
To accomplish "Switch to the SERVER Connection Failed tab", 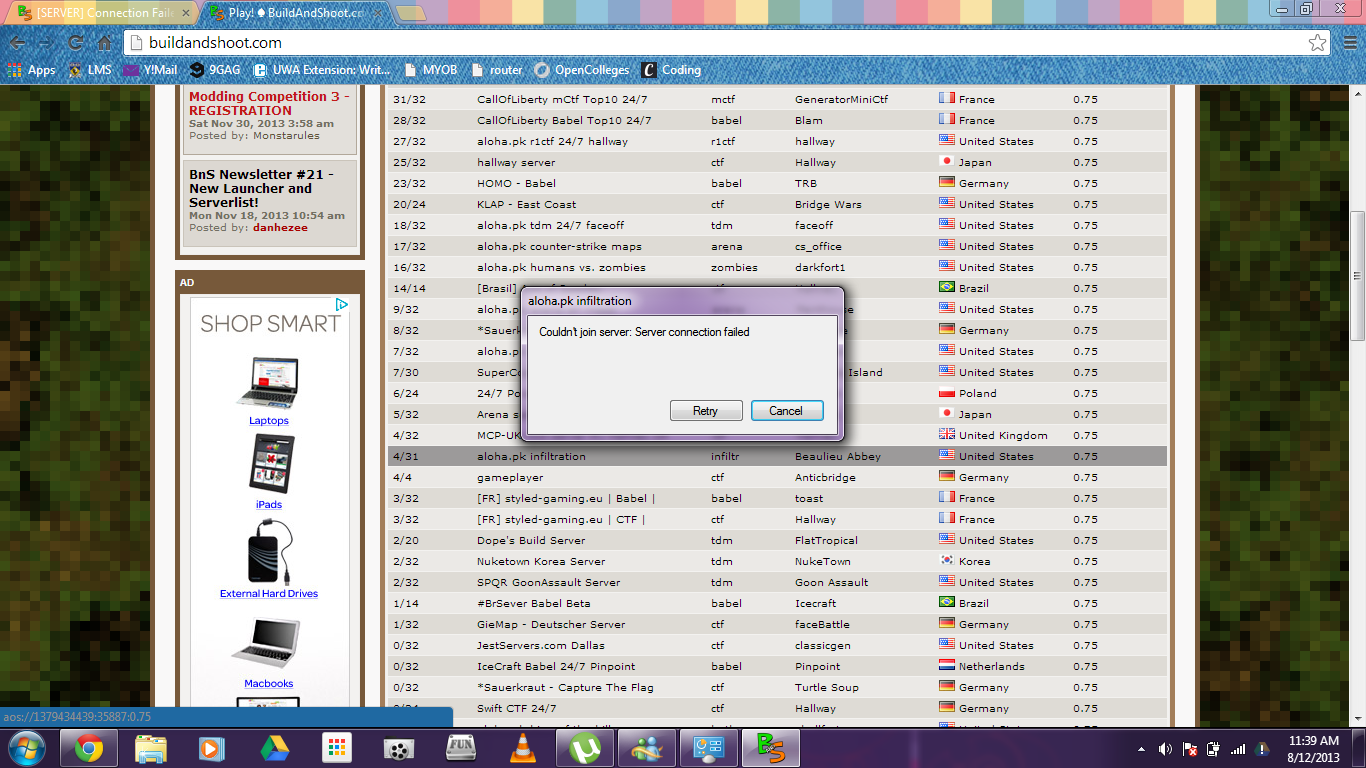I will coord(100,13).
